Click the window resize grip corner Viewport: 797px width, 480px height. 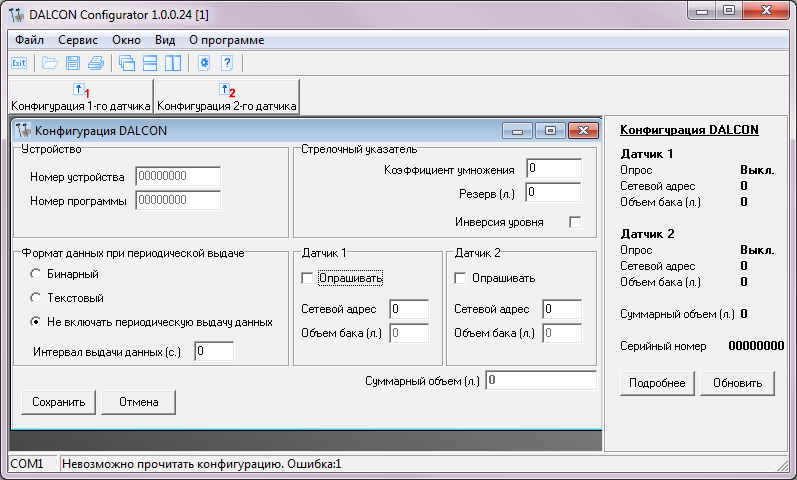(782, 464)
